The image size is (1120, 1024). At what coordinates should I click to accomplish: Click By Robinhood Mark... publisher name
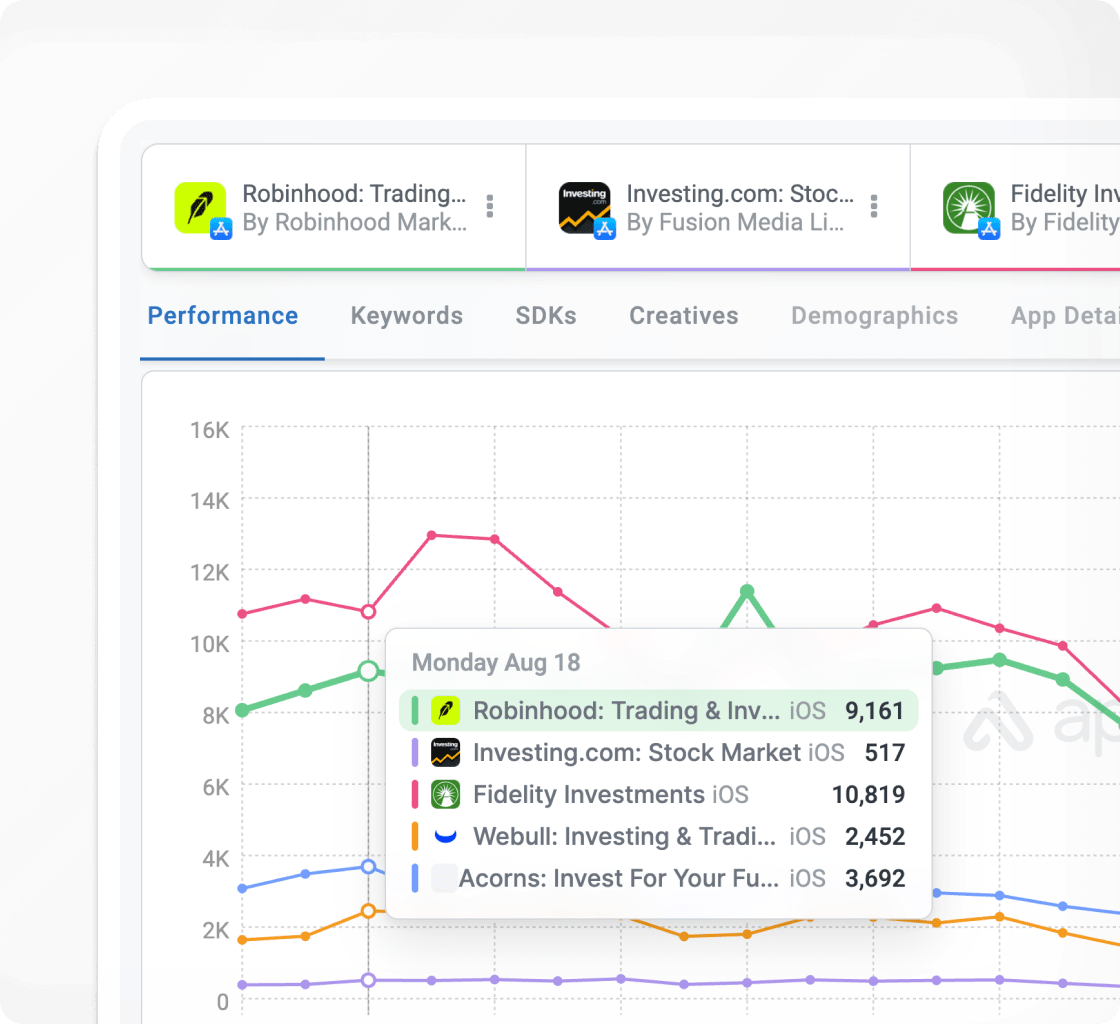coord(354,222)
